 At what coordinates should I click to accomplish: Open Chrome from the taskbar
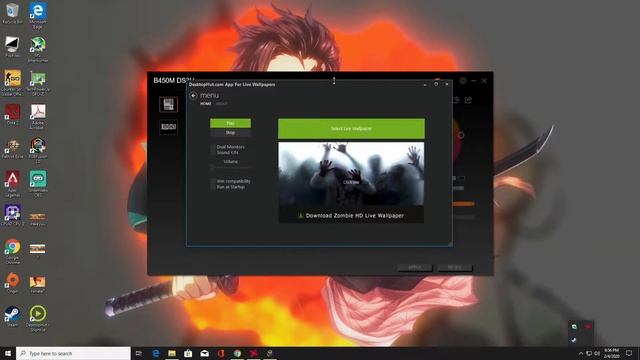[237, 353]
